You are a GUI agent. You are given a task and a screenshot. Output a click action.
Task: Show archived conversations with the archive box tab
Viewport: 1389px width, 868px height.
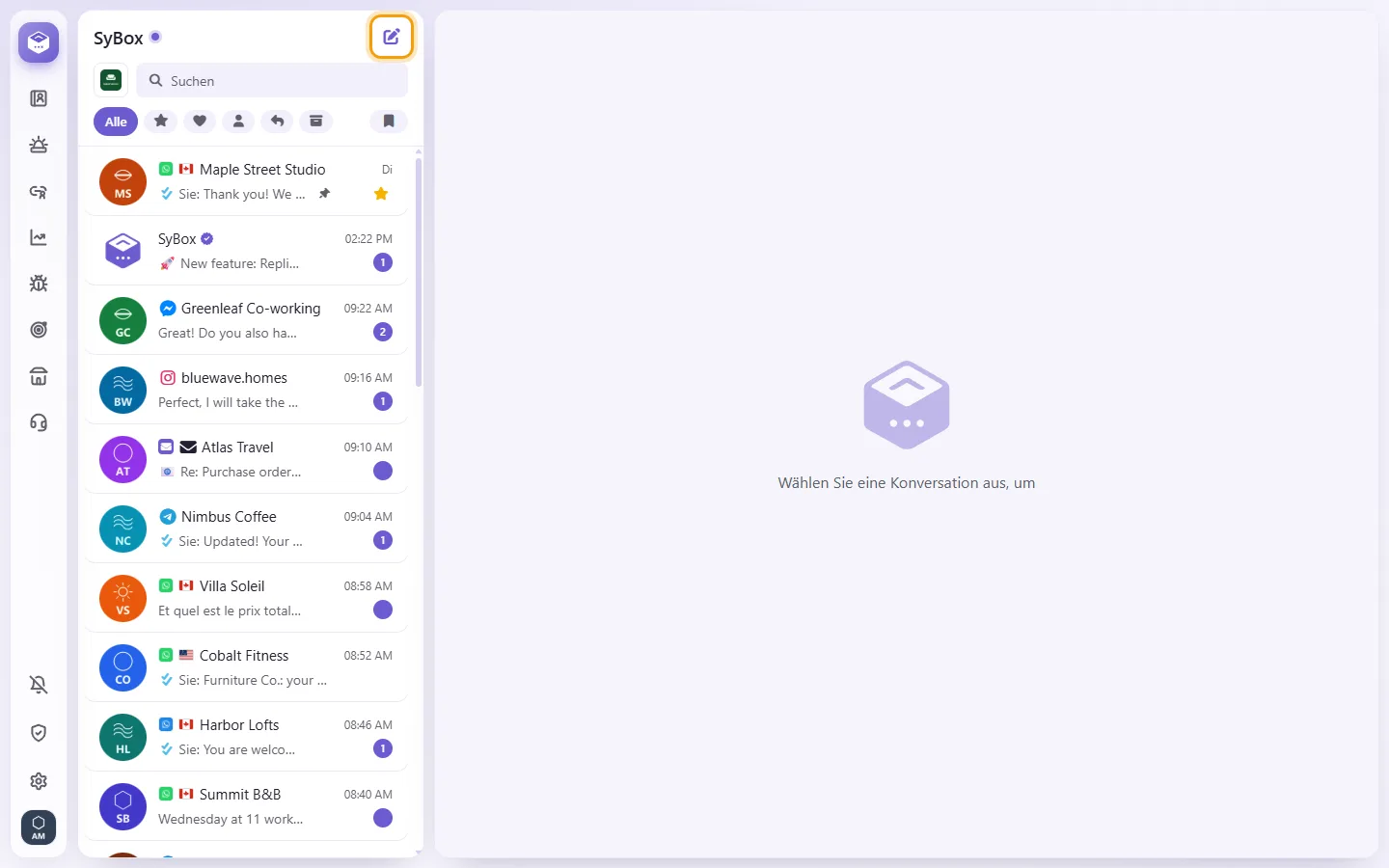(x=315, y=122)
